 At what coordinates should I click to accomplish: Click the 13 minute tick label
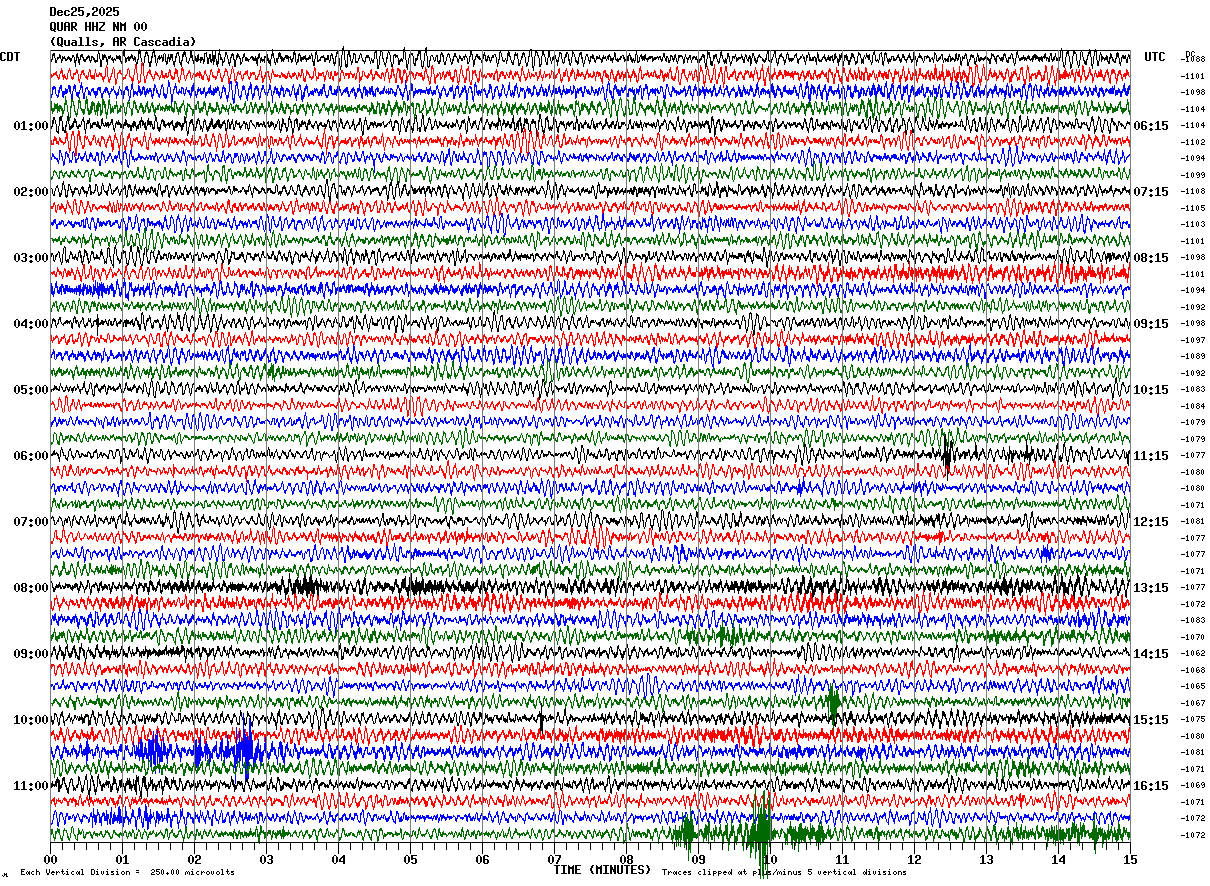tap(986, 859)
